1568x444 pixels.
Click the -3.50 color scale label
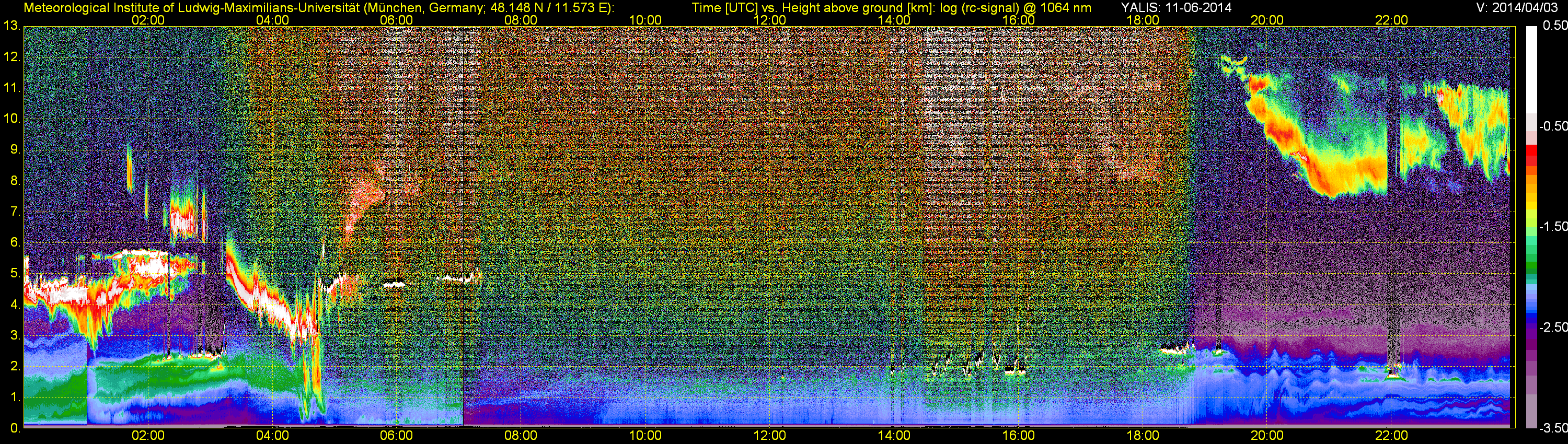(1553, 428)
